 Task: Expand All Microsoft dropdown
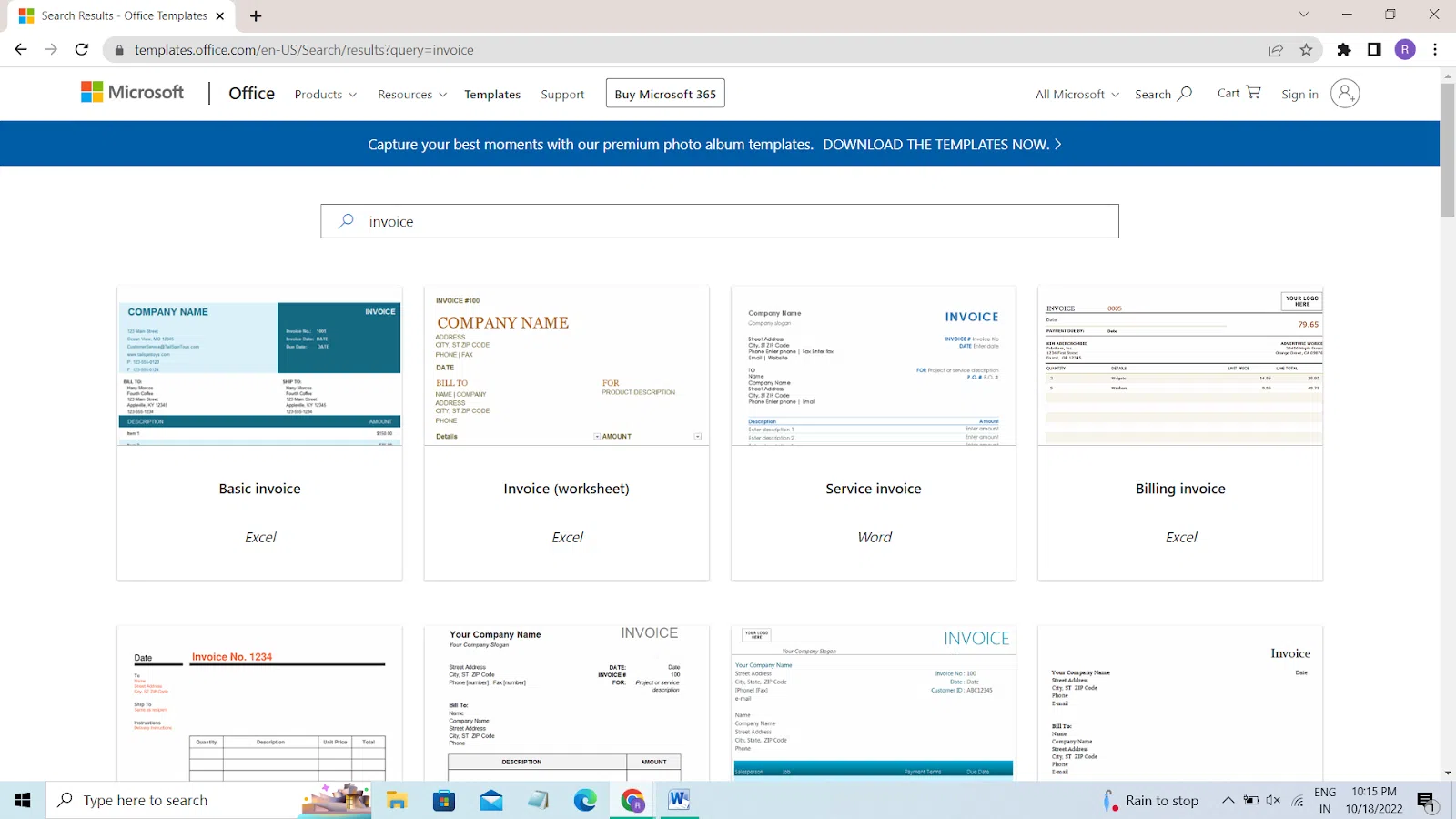click(x=1077, y=94)
